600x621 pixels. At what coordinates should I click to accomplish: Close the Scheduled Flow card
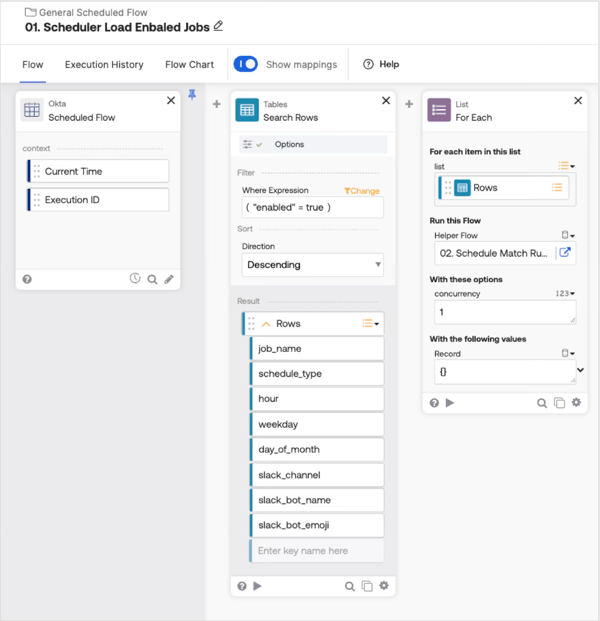(x=171, y=101)
